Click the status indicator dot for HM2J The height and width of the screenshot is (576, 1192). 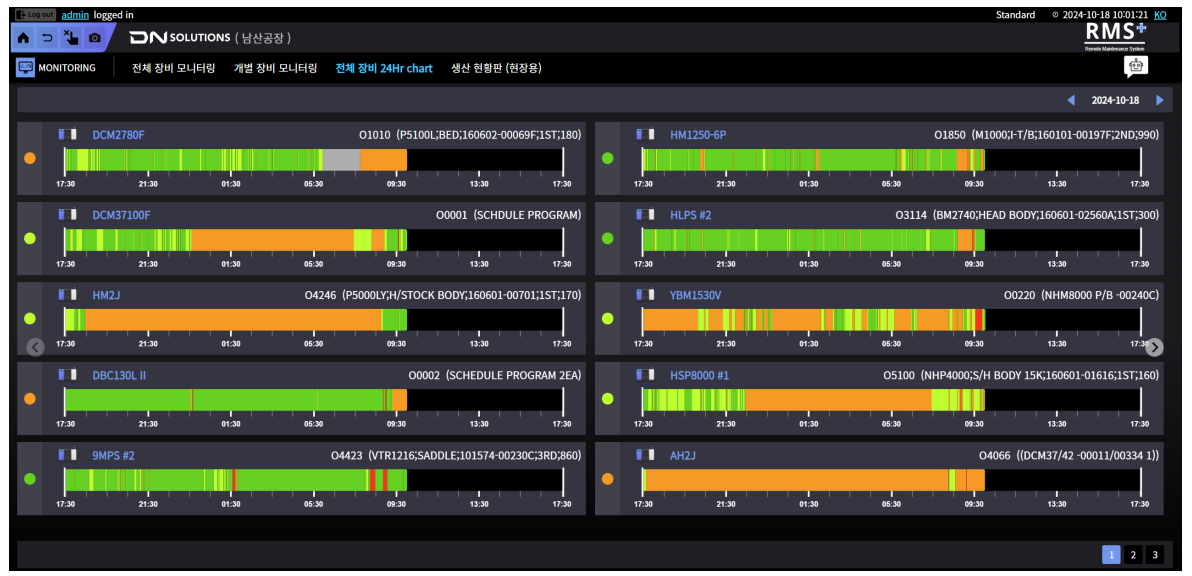pyautogui.click(x=30, y=319)
